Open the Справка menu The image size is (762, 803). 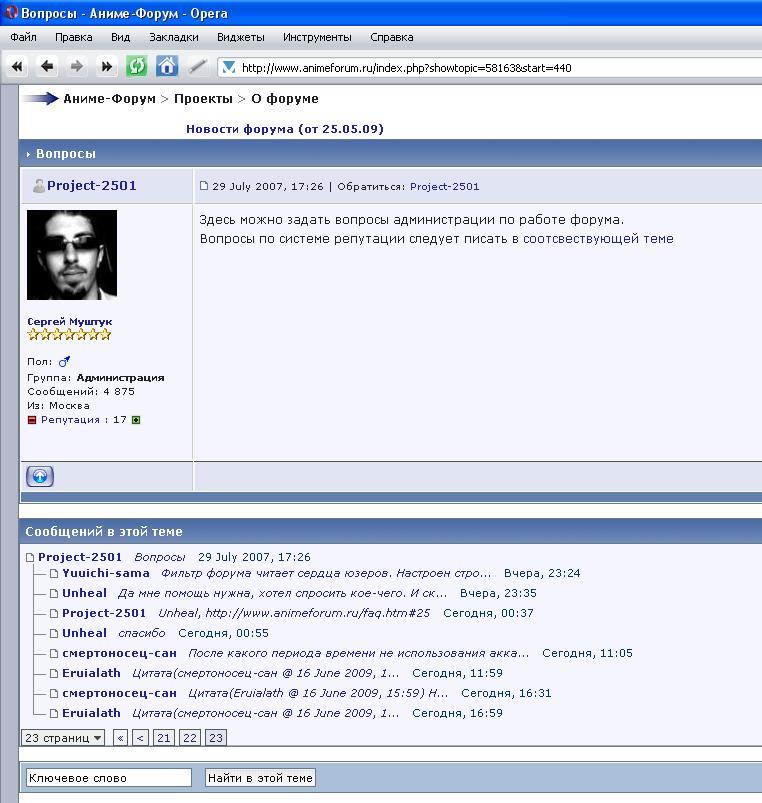pos(392,37)
